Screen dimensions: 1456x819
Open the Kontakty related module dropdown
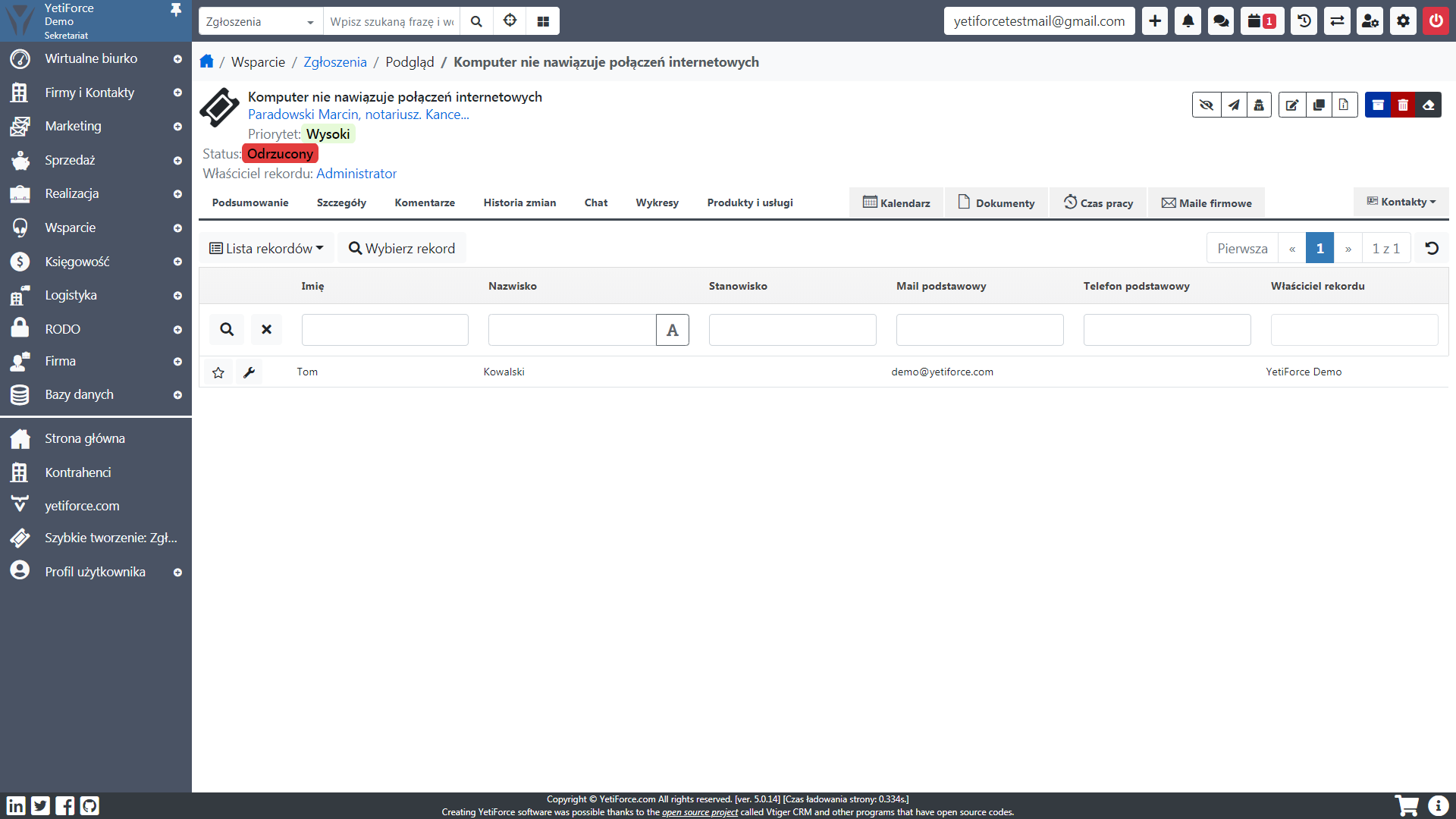click(x=1401, y=202)
